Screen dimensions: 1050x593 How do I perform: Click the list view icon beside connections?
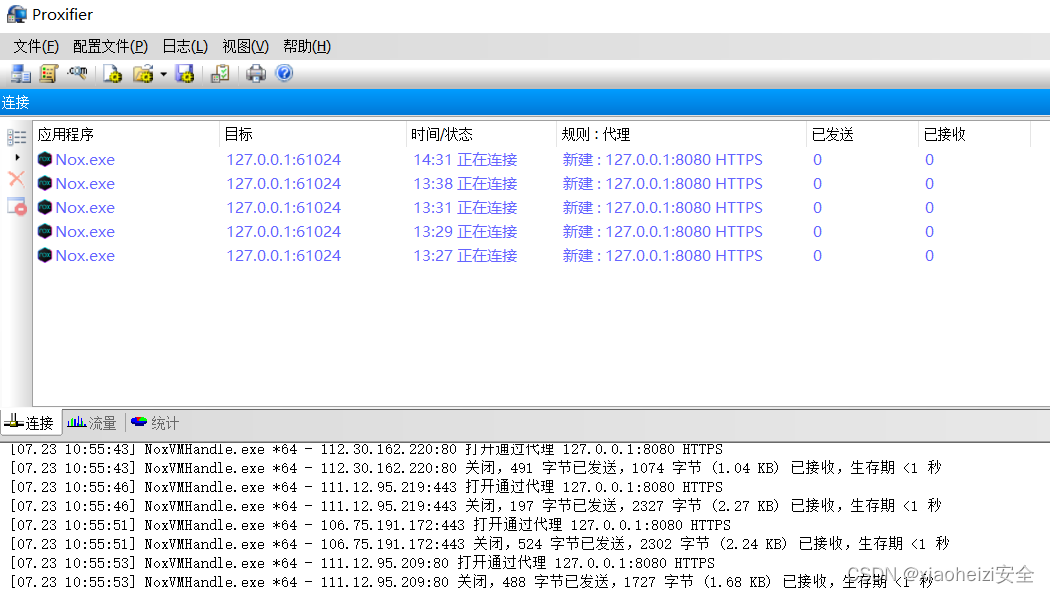tap(17, 138)
